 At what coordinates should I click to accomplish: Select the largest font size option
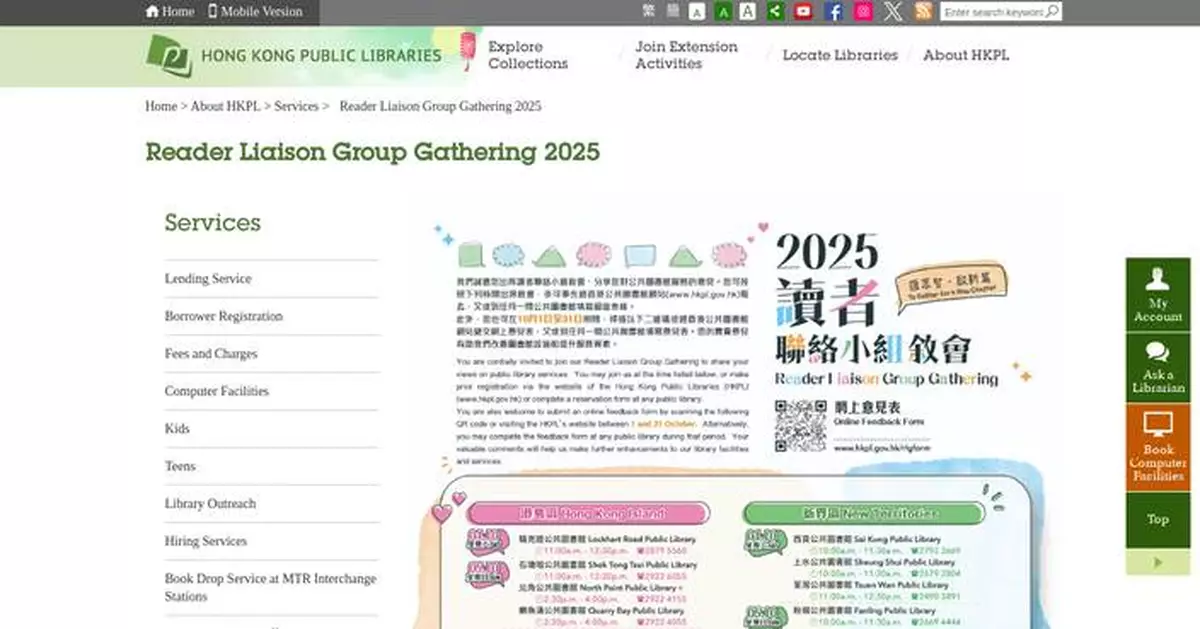coord(748,11)
